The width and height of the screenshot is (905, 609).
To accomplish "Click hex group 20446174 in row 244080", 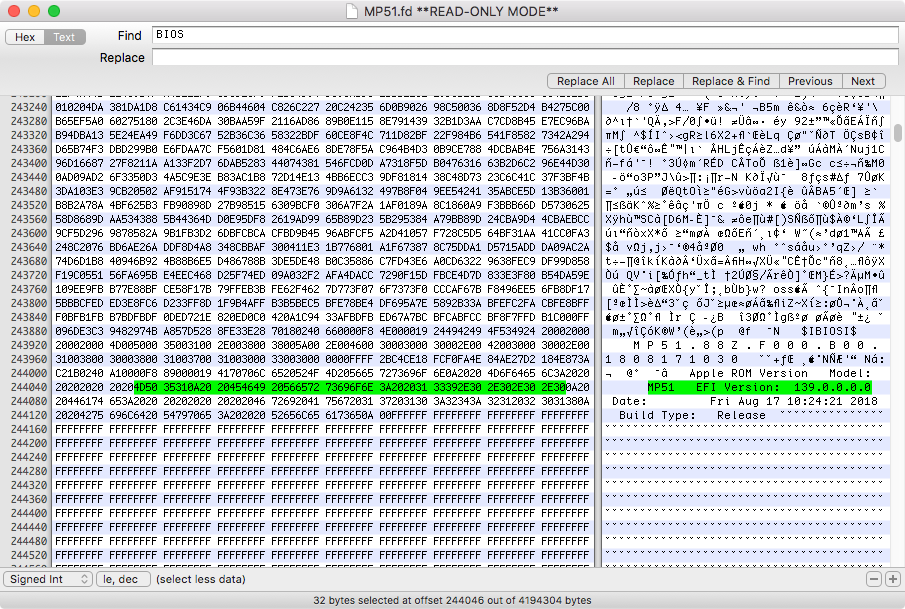I will pos(79,401).
